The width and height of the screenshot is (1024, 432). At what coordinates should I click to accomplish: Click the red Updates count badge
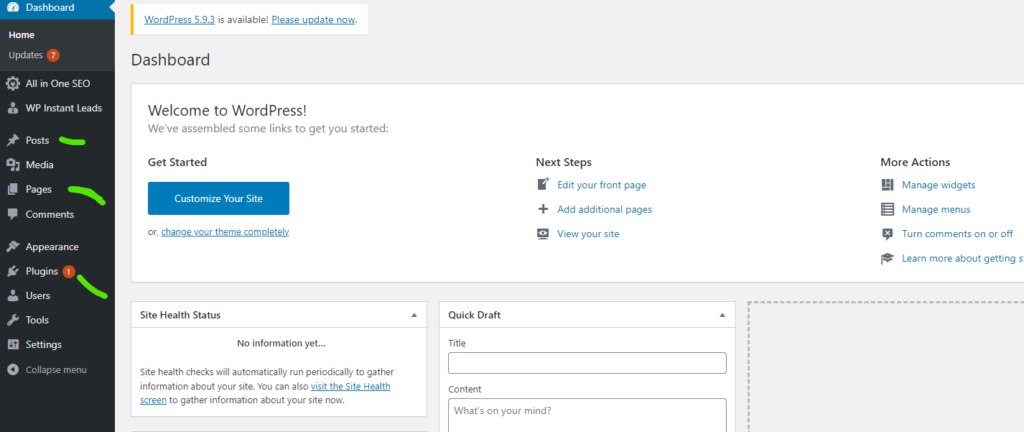point(53,55)
